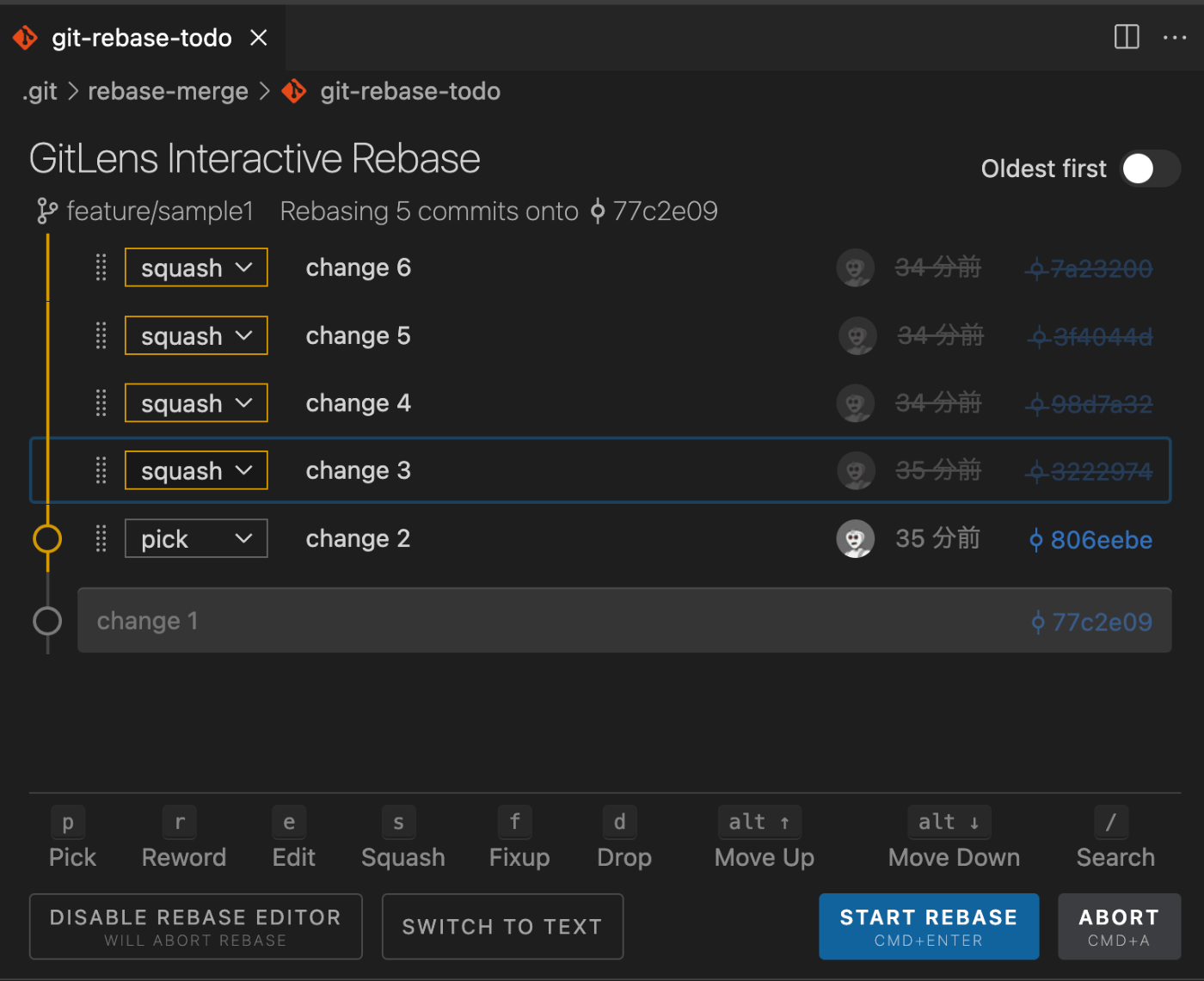Click the Abort button
This screenshot has height=981, width=1204.
1119,927
